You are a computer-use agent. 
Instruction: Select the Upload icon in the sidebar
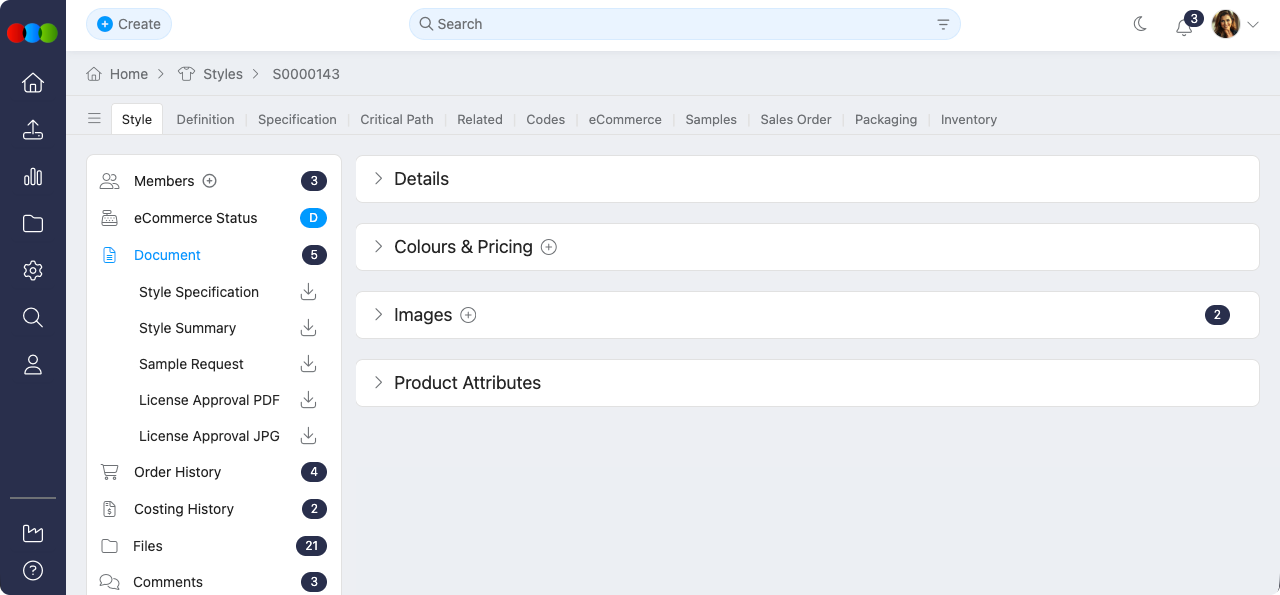(33, 130)
